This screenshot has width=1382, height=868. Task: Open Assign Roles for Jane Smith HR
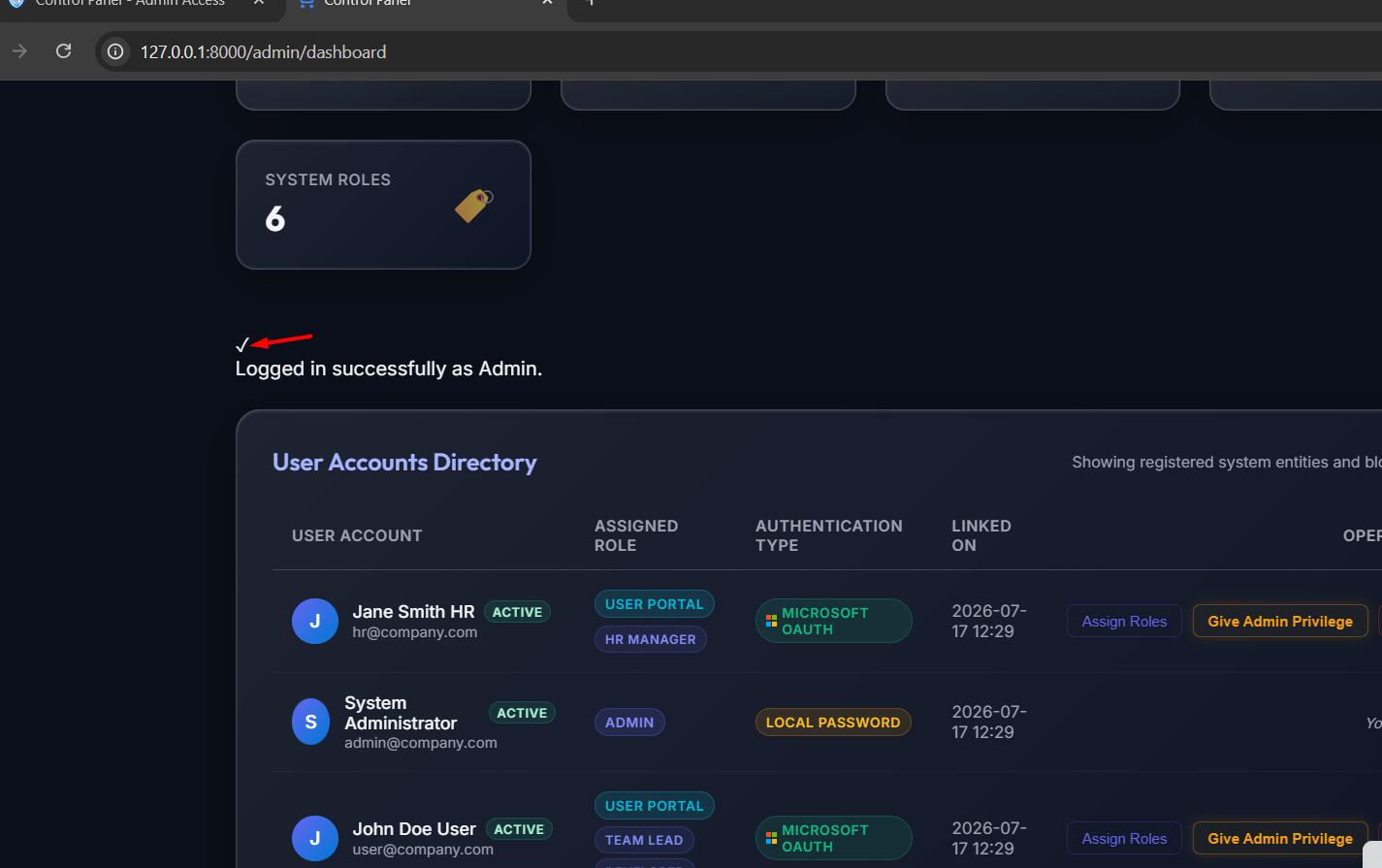(1124, 622)
